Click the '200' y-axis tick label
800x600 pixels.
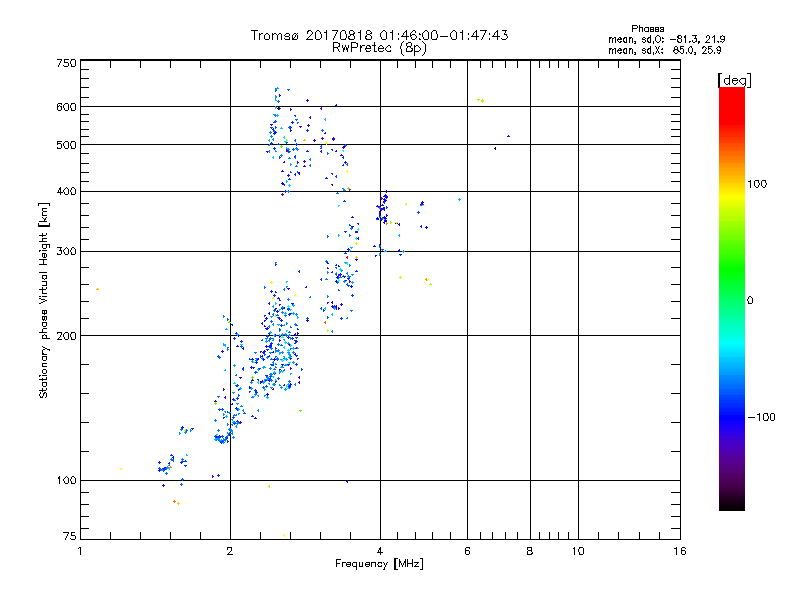[x=66, y=336]
